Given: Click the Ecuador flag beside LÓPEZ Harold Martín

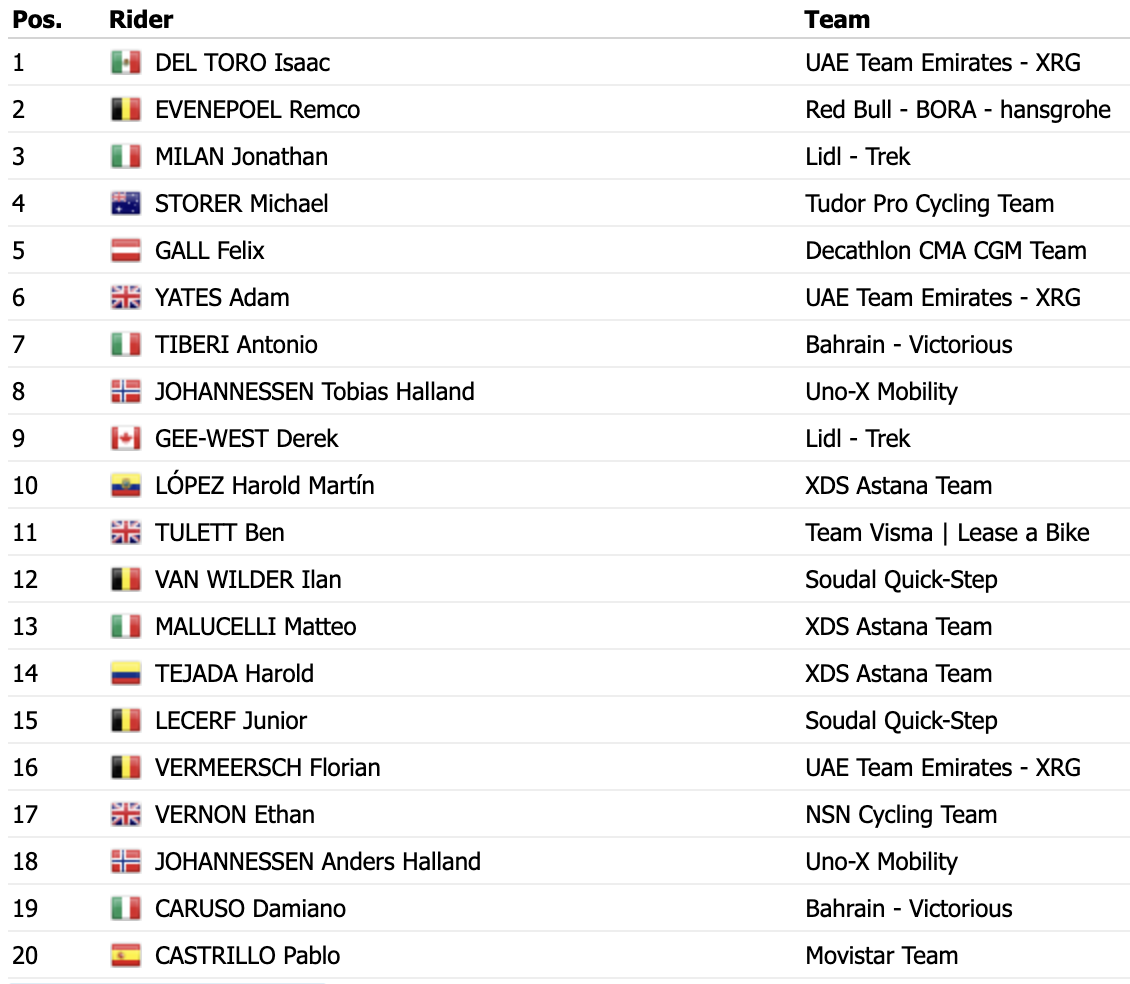Looking at the screenshot, I should pyautogui.click(x=125, y=486).
